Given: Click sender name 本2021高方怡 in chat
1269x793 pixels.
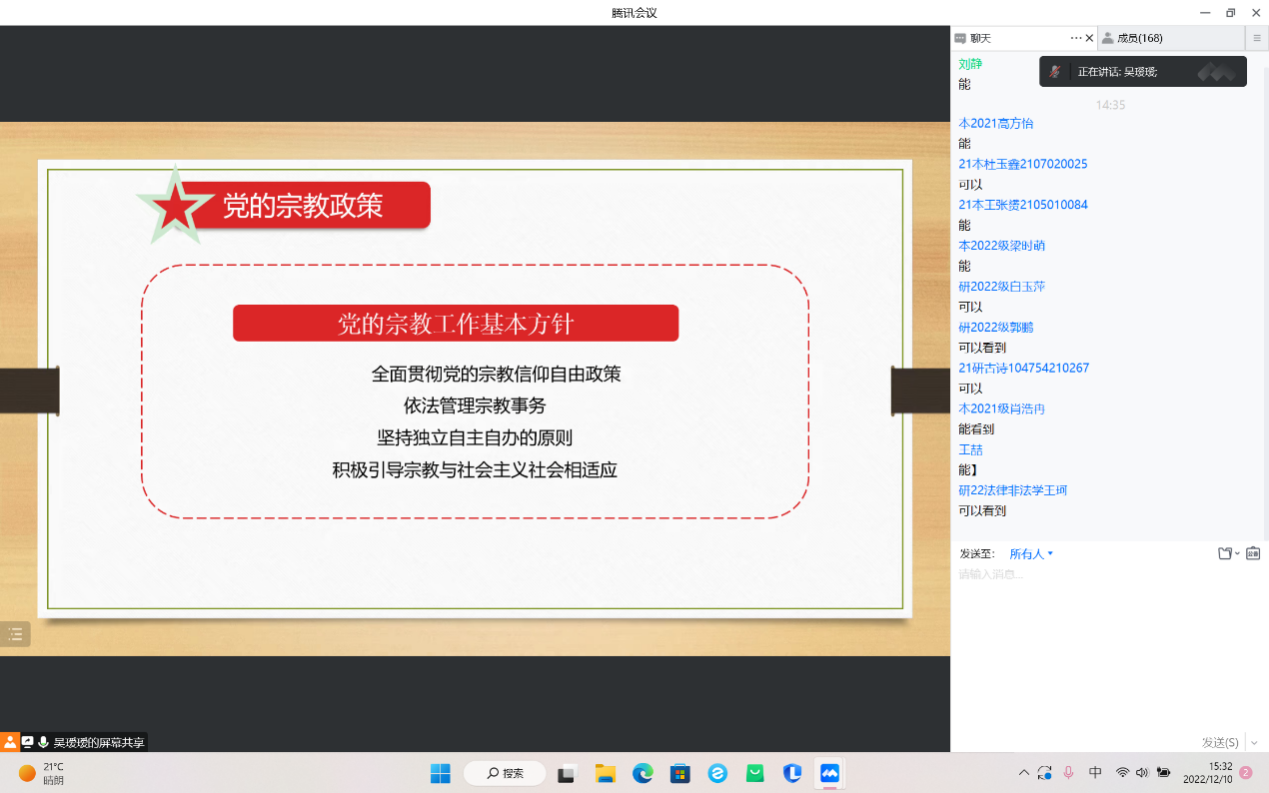Looking at the screenshot, I should 996,123.
